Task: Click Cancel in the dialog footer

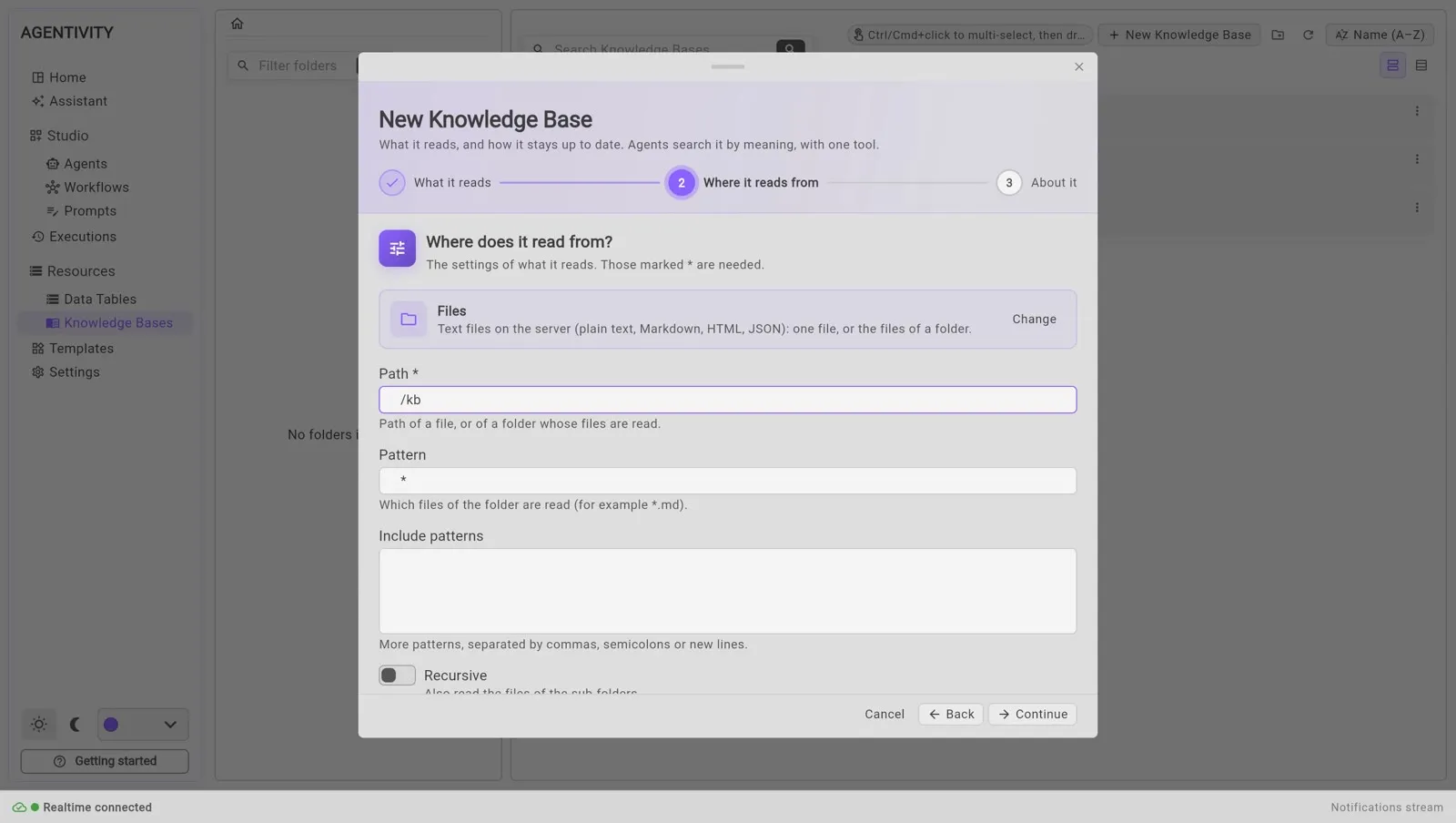Action: point(885,715)
